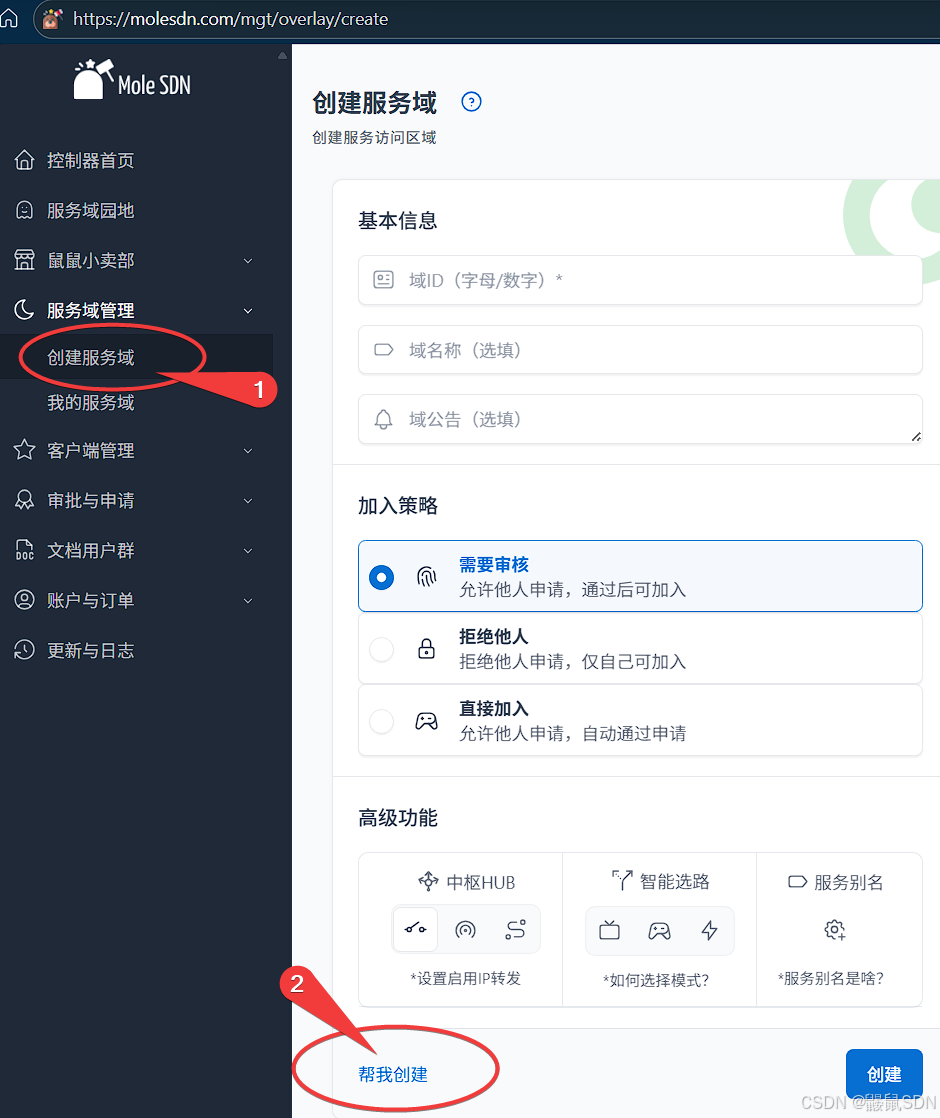Viewport: 940px width, 1118px height.
Task: Click the padlock icon in 拒绝他人 option
Action: tap(426, 648)
